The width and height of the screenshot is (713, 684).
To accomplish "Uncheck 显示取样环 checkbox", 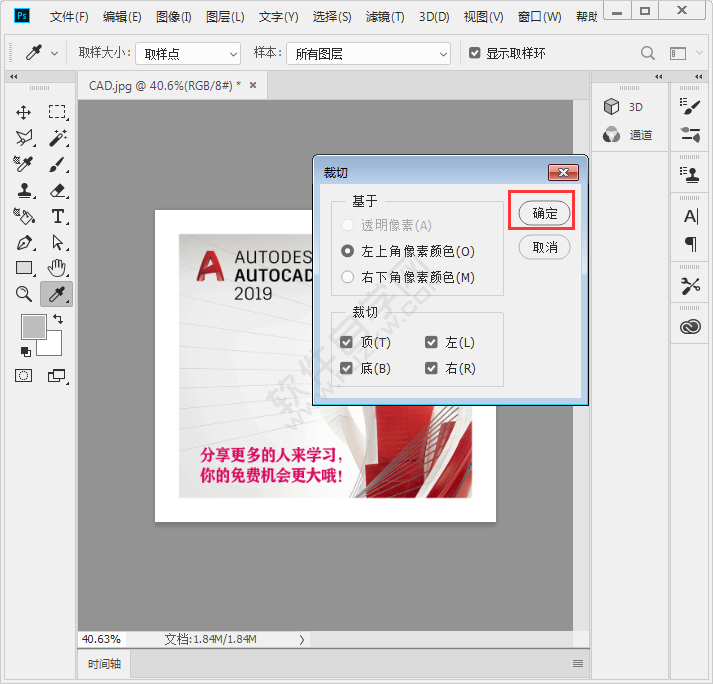I will point(475,53).
